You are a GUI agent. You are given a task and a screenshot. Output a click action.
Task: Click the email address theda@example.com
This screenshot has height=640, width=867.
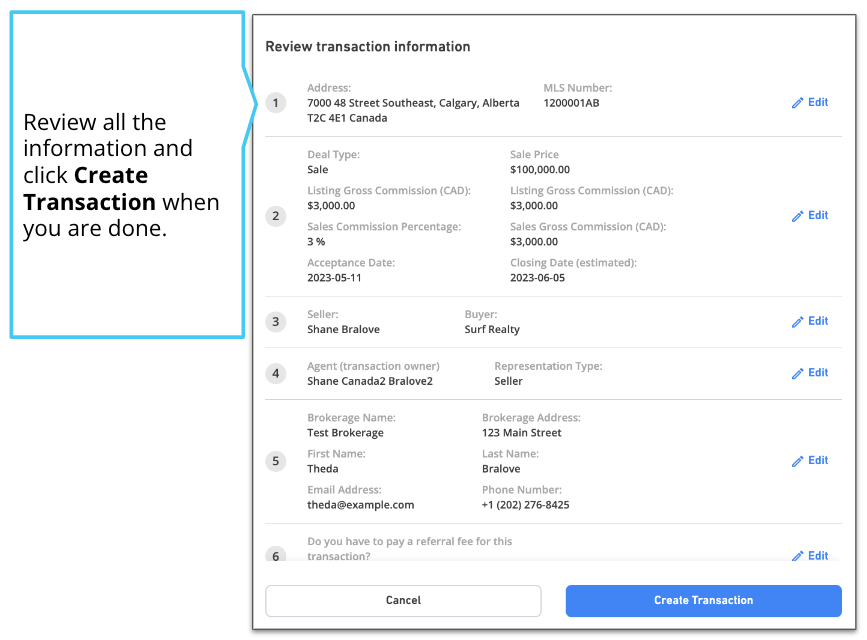click(361, 505)
